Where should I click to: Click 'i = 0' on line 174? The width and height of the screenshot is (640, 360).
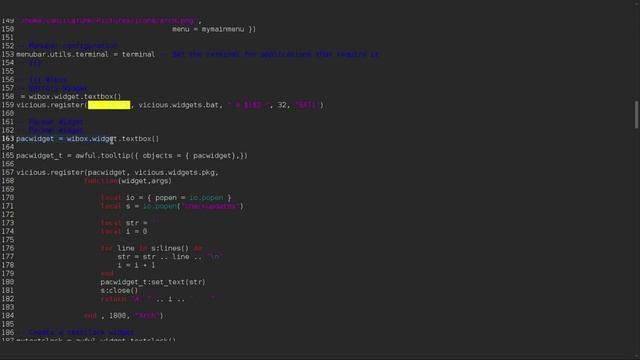click(136, 232)
